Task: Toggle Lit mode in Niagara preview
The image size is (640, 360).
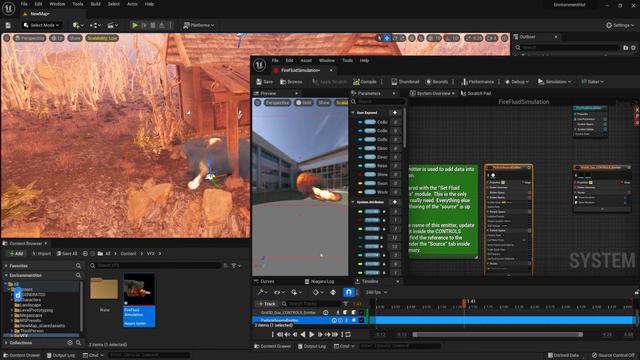Action: [x=304, y=103]
